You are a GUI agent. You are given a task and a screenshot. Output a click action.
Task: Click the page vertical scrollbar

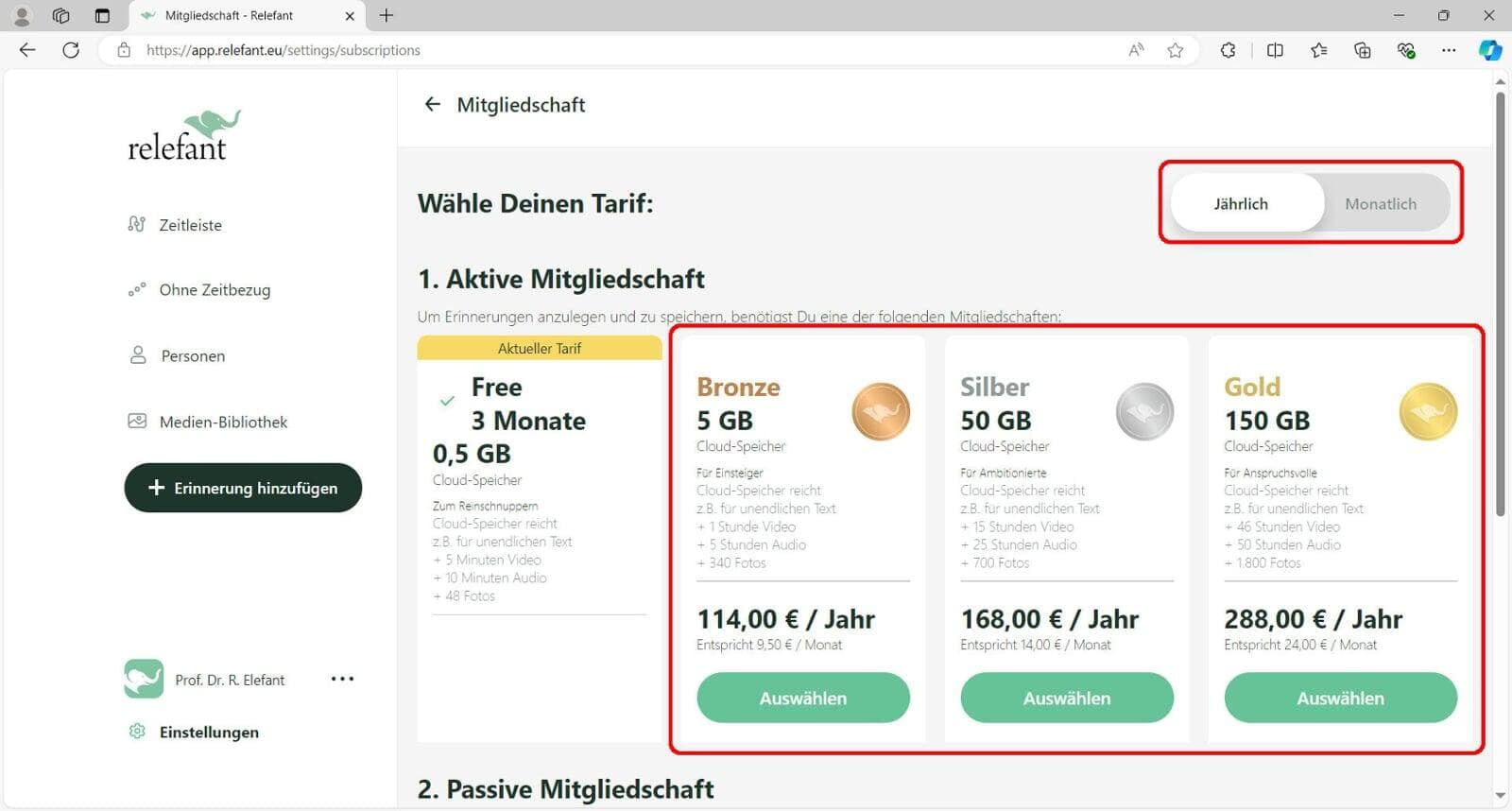(x=1500, y=302)
